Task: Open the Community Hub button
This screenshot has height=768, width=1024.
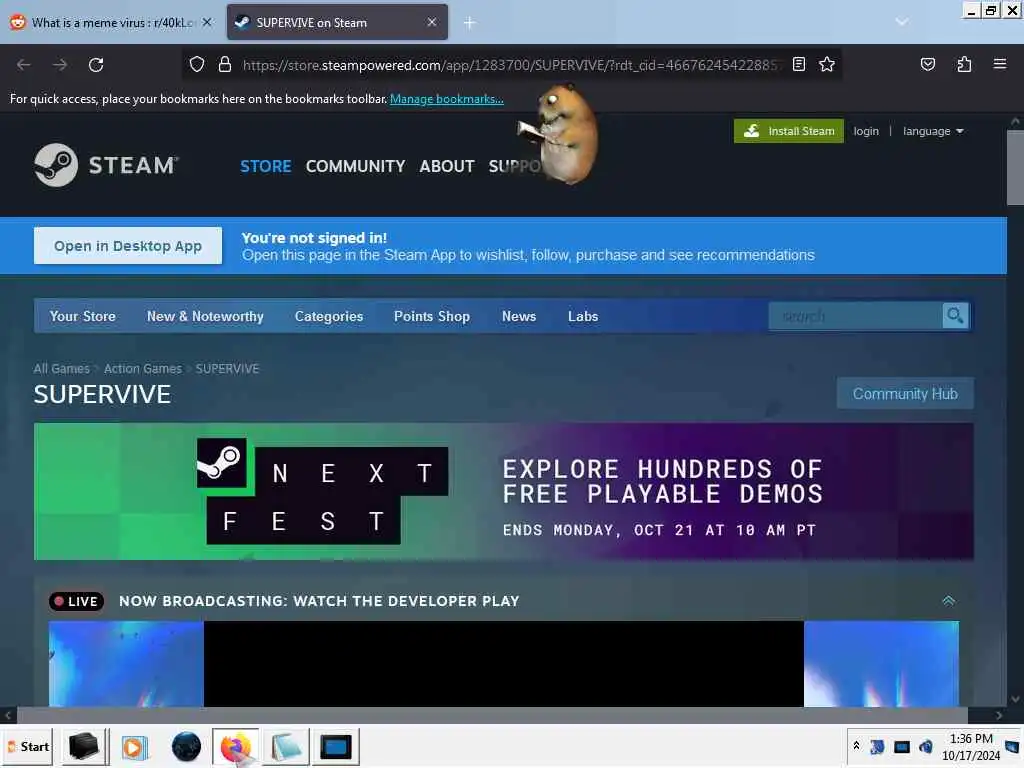Action: (x=905, y=394)
